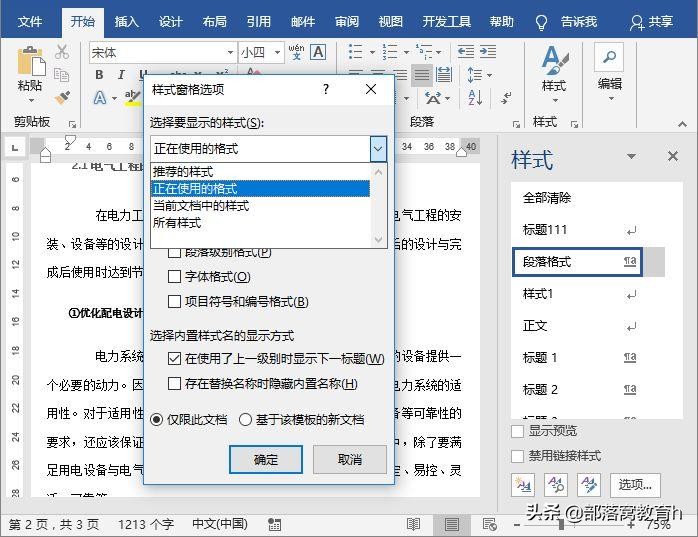Click the Increase Indent icon
Image resolution: width=698 pixels, height=537 pixels.
[488, 52]
